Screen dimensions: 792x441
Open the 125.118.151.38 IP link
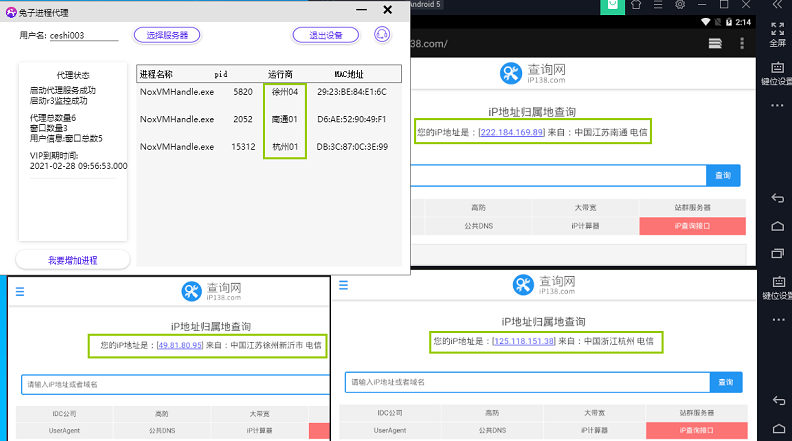pyautogui.click(x=524, y=341)
